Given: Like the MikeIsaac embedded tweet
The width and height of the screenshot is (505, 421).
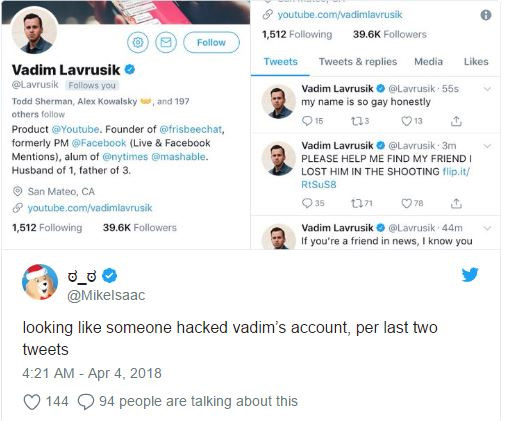Looking at the screenshot, I should [x=32, y=402].
